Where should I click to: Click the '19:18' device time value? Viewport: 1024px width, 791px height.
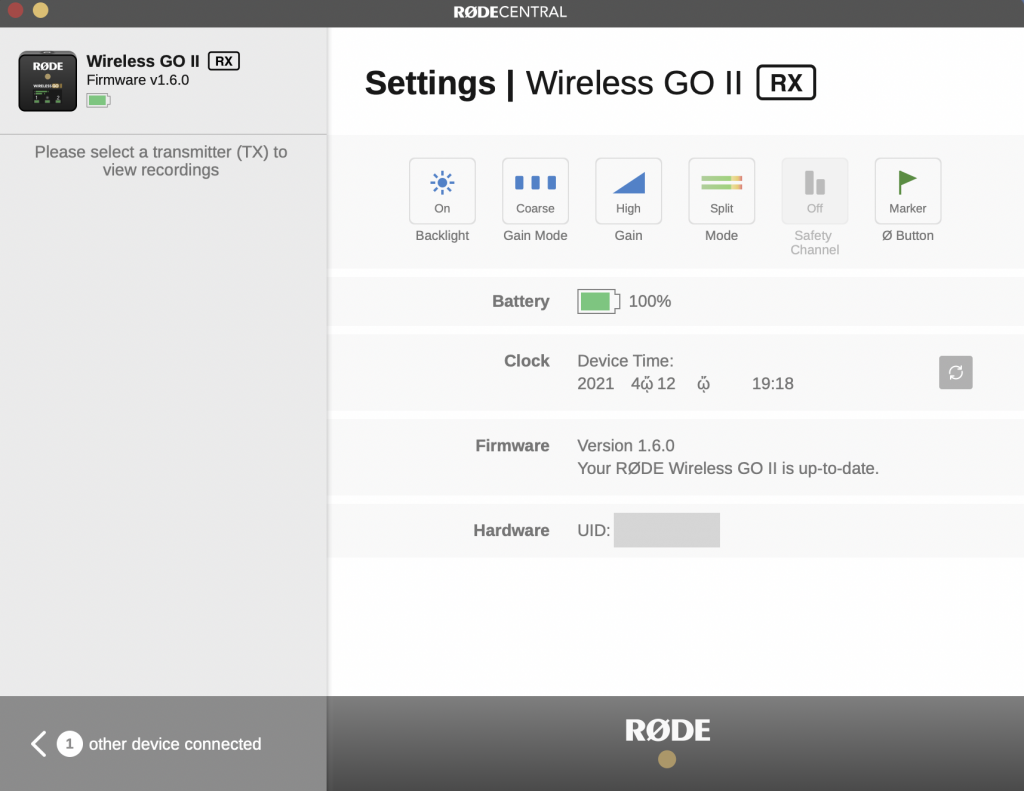pos(773,383)
